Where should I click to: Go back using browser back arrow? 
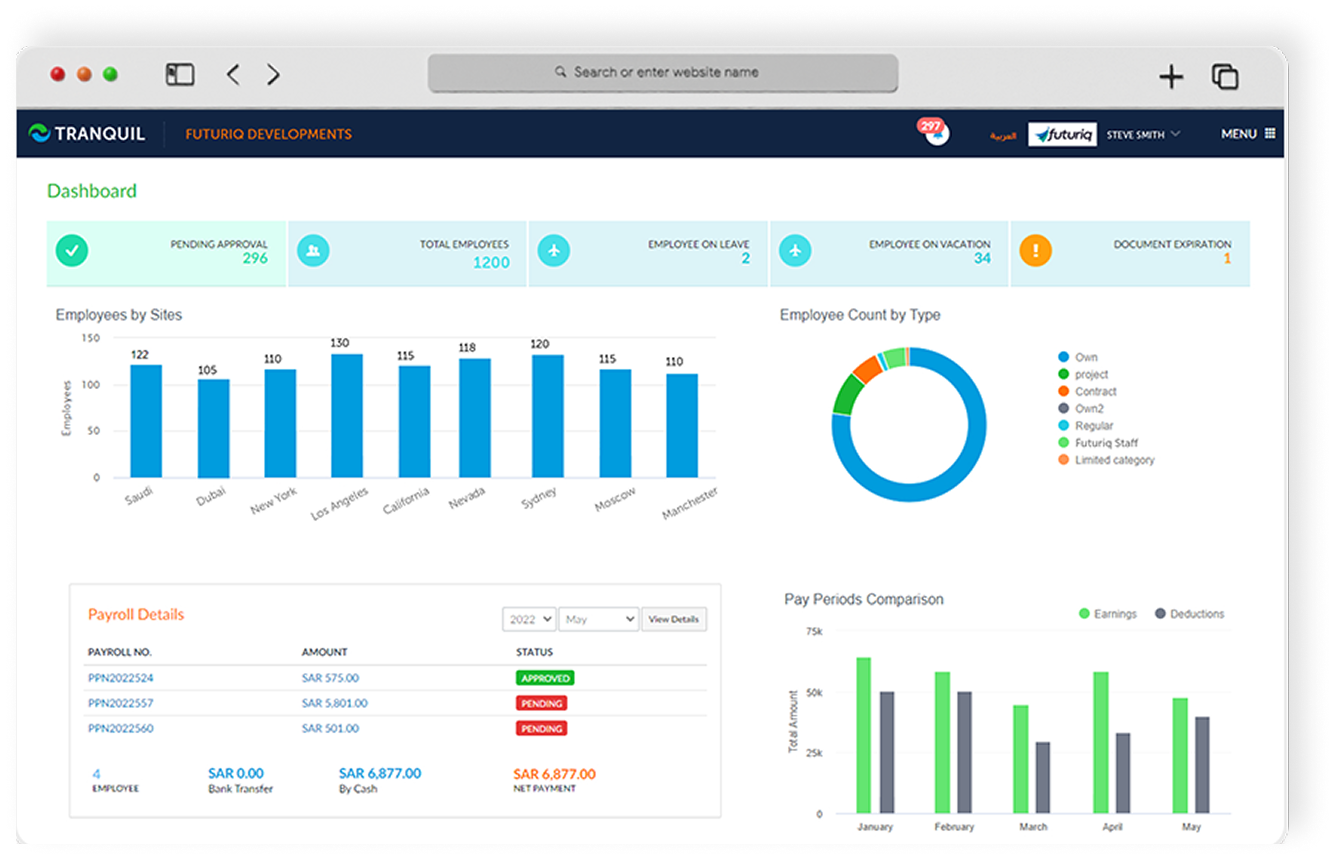[233, 75]
